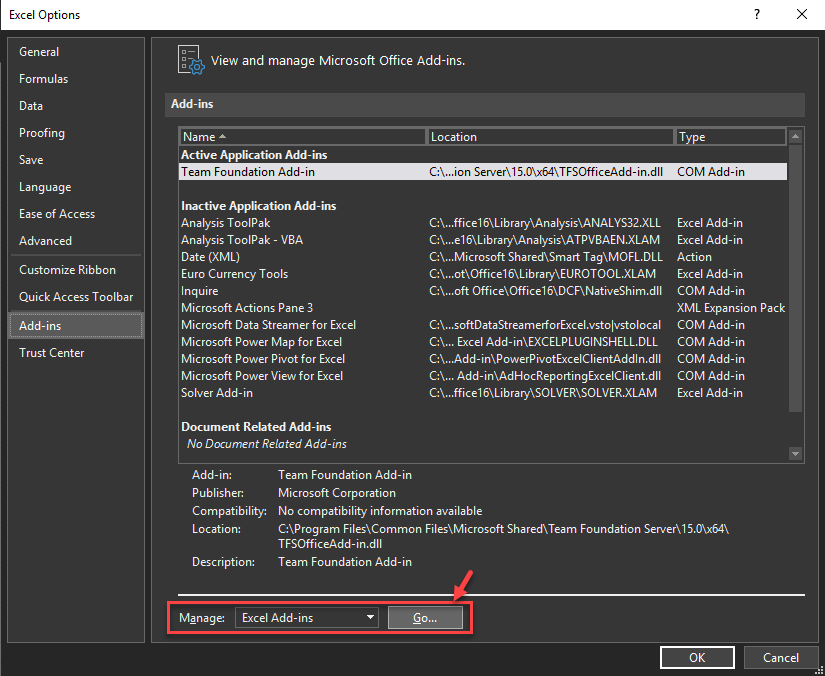Click the add-ins gear document icon
The width and height of the screenshot is (825, 676).
click(x=190, y=60)
